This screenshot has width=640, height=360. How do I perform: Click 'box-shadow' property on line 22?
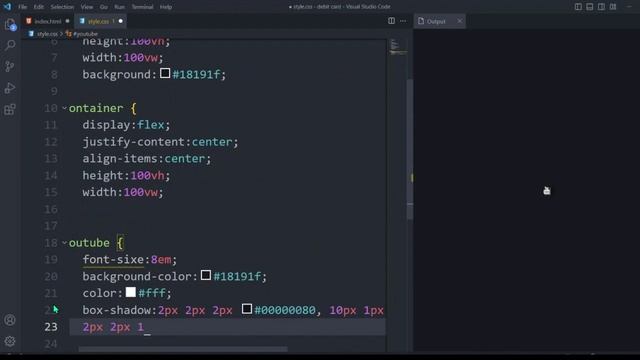coord(116,310)
